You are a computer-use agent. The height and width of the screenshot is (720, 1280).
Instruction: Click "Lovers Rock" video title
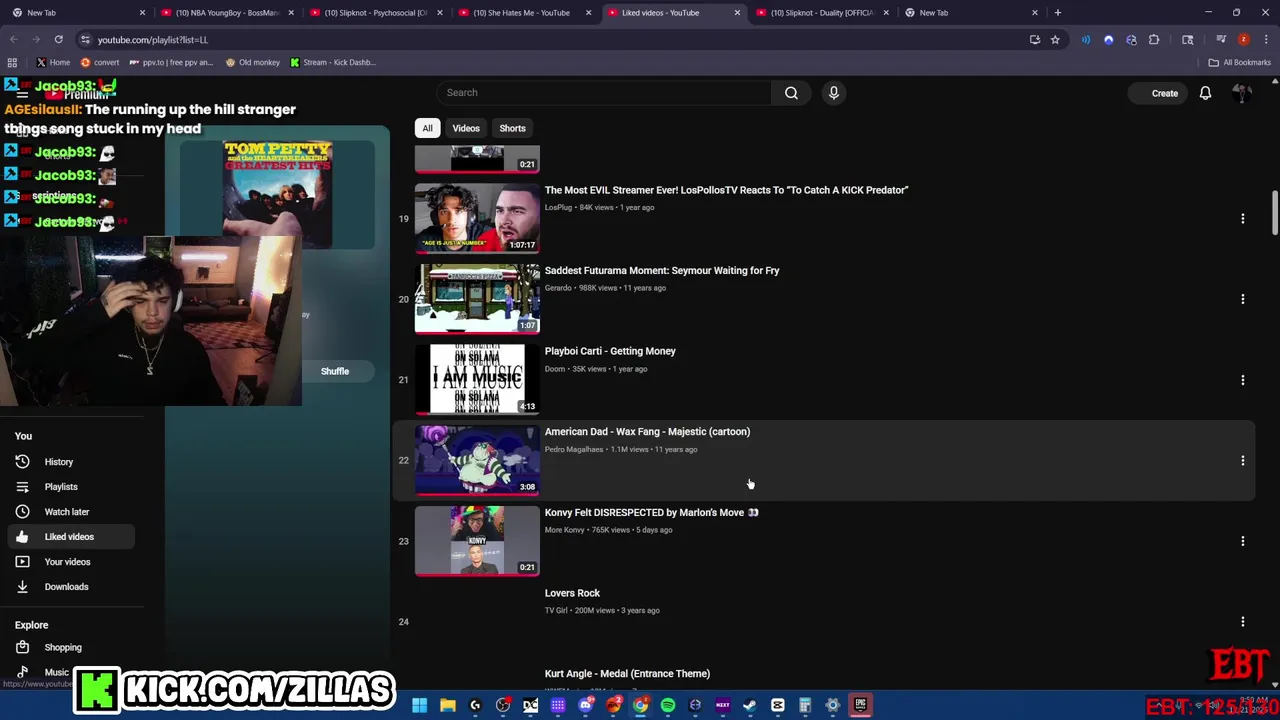[572, 593]
